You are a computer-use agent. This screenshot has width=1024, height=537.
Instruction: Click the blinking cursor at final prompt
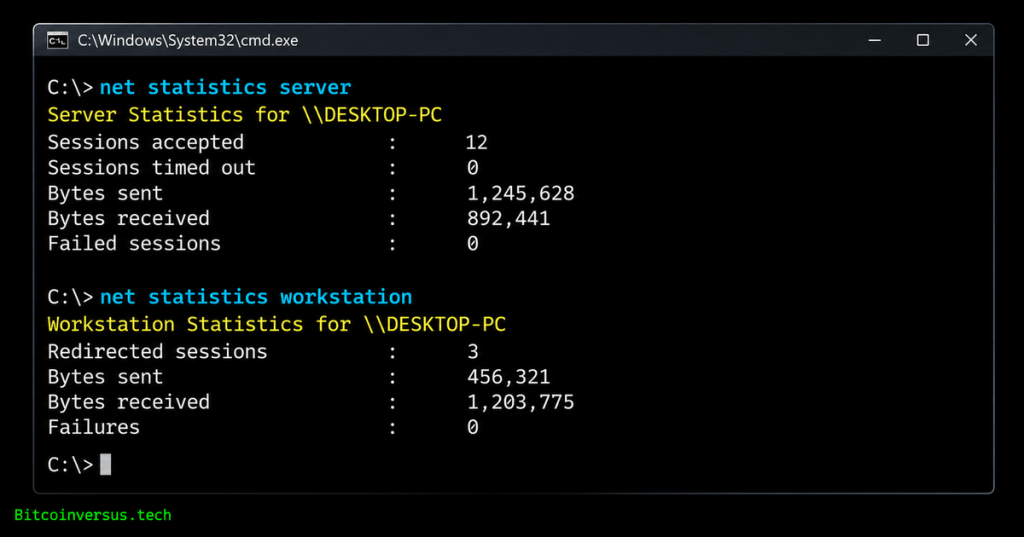pyautogui.click(x=105, y=464)
